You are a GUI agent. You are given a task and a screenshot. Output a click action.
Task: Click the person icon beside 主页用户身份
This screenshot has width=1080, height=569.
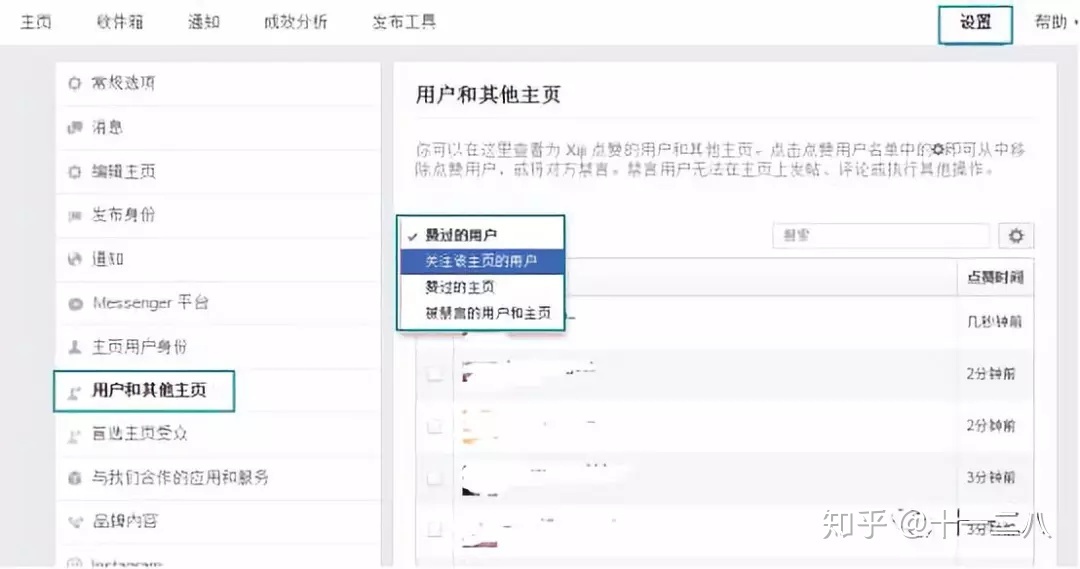coord(74,347)
